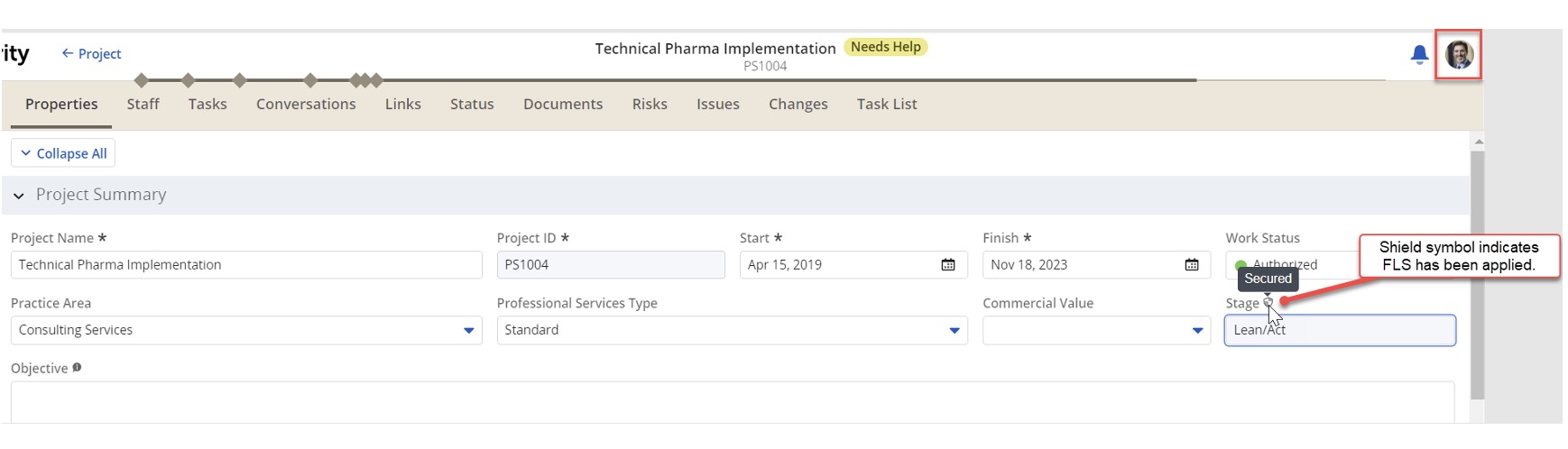Open the Finish date calendar picker
Screen dimensions: 1568x449
click(x=1191, y=265)
